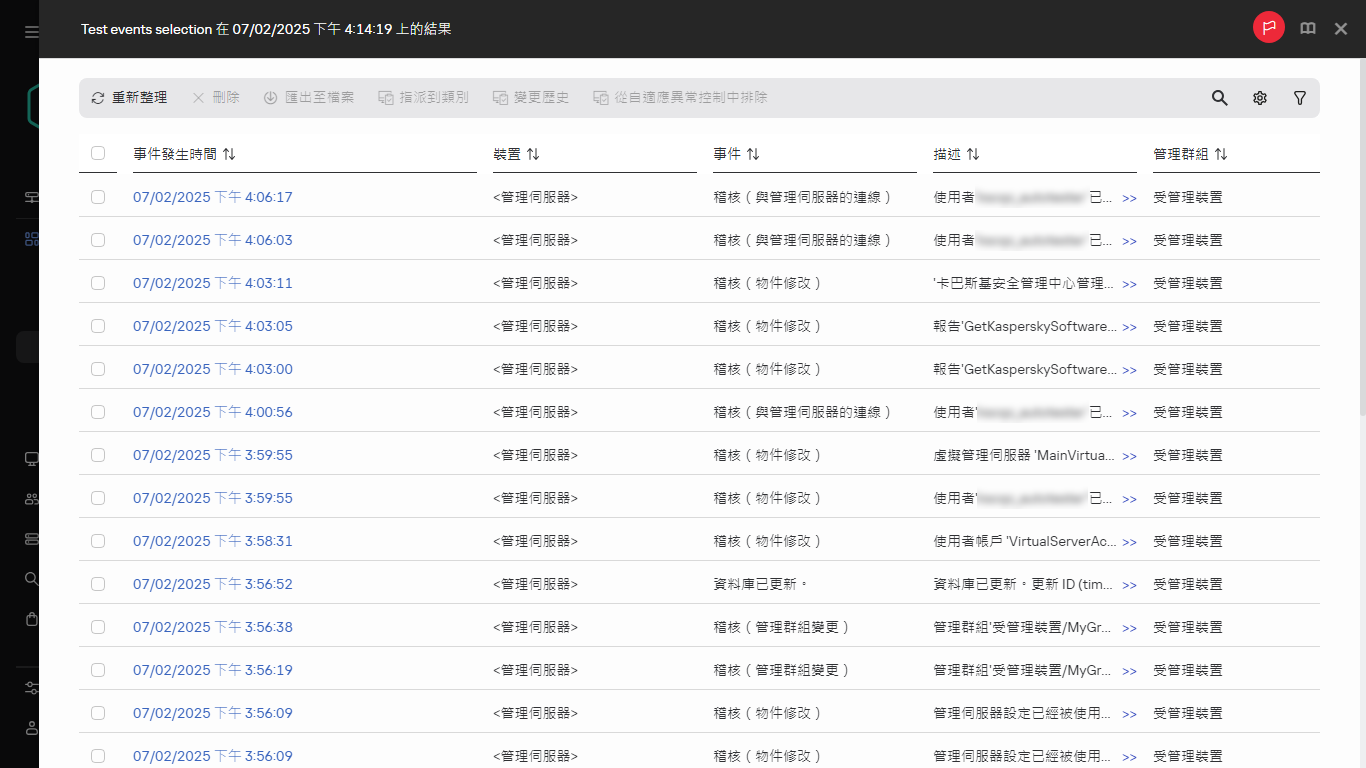Open the column settings gear icon
Viewport: 1366px width, 768px height.
[x=1260, y=97]
